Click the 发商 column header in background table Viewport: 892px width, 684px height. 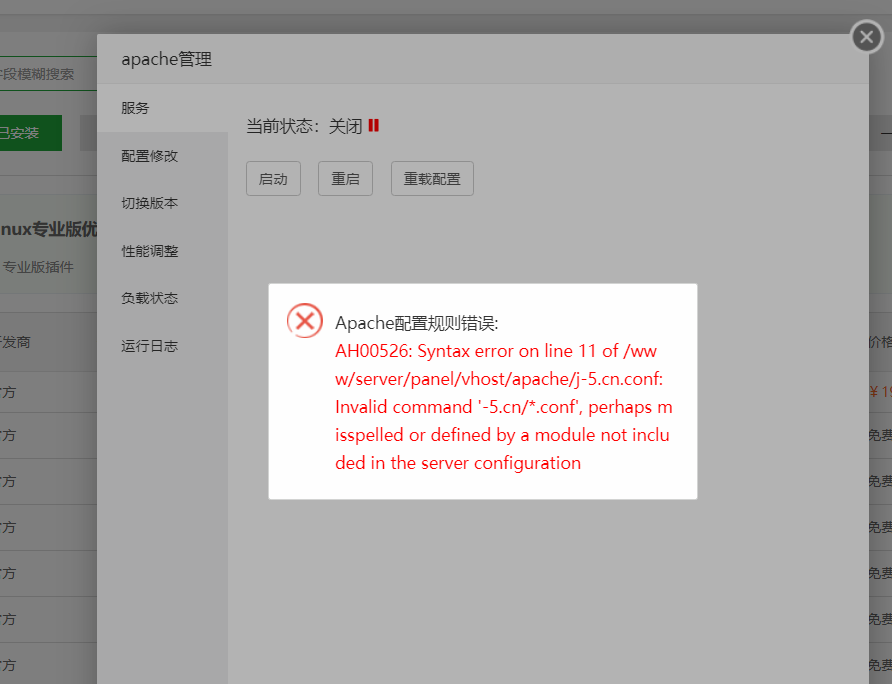click(15, 343)
